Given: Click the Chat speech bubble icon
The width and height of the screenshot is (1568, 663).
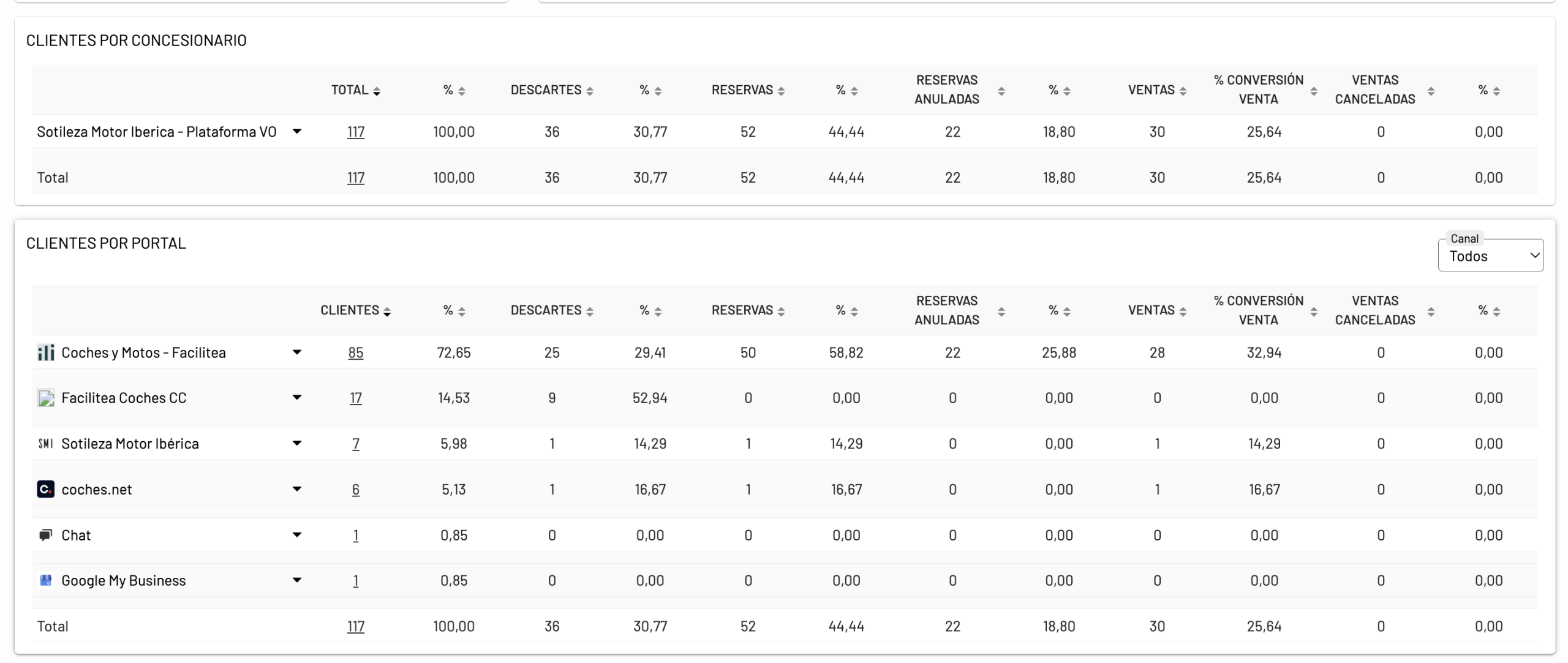Looking at the screenshot, I should pos(46,536).
